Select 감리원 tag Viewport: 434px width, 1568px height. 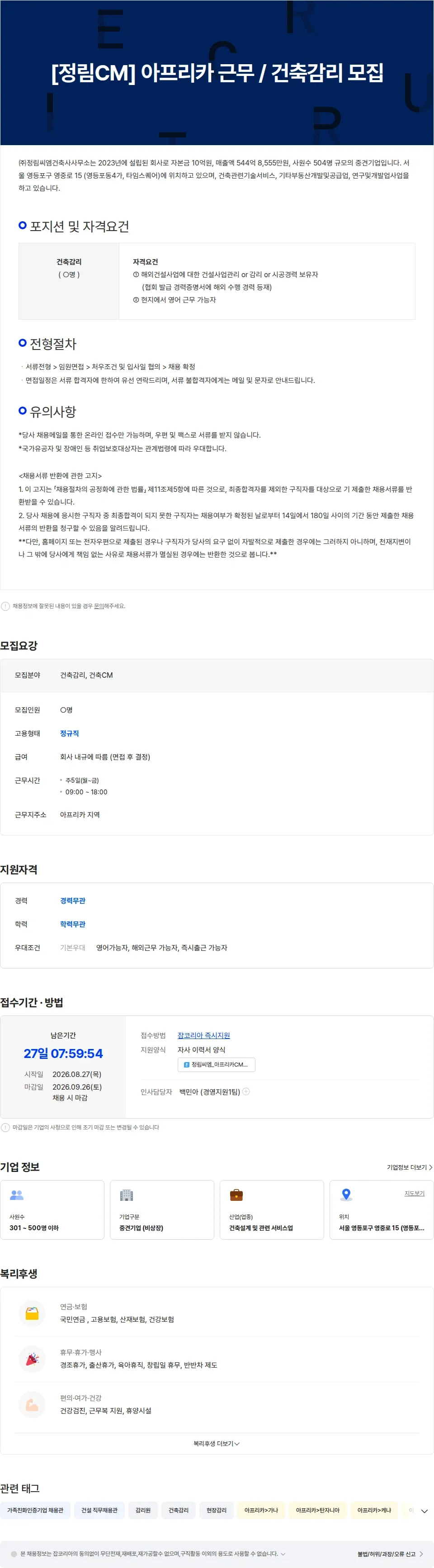pyautogui.click(x=143, y=1510)
